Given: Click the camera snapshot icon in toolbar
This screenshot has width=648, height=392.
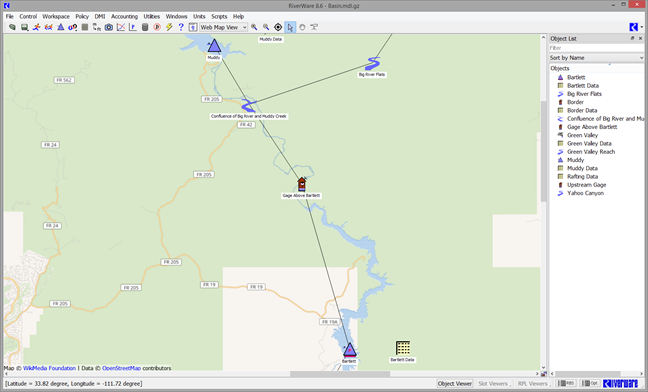Looking at the screenshot, I should (x=109, y=27).
